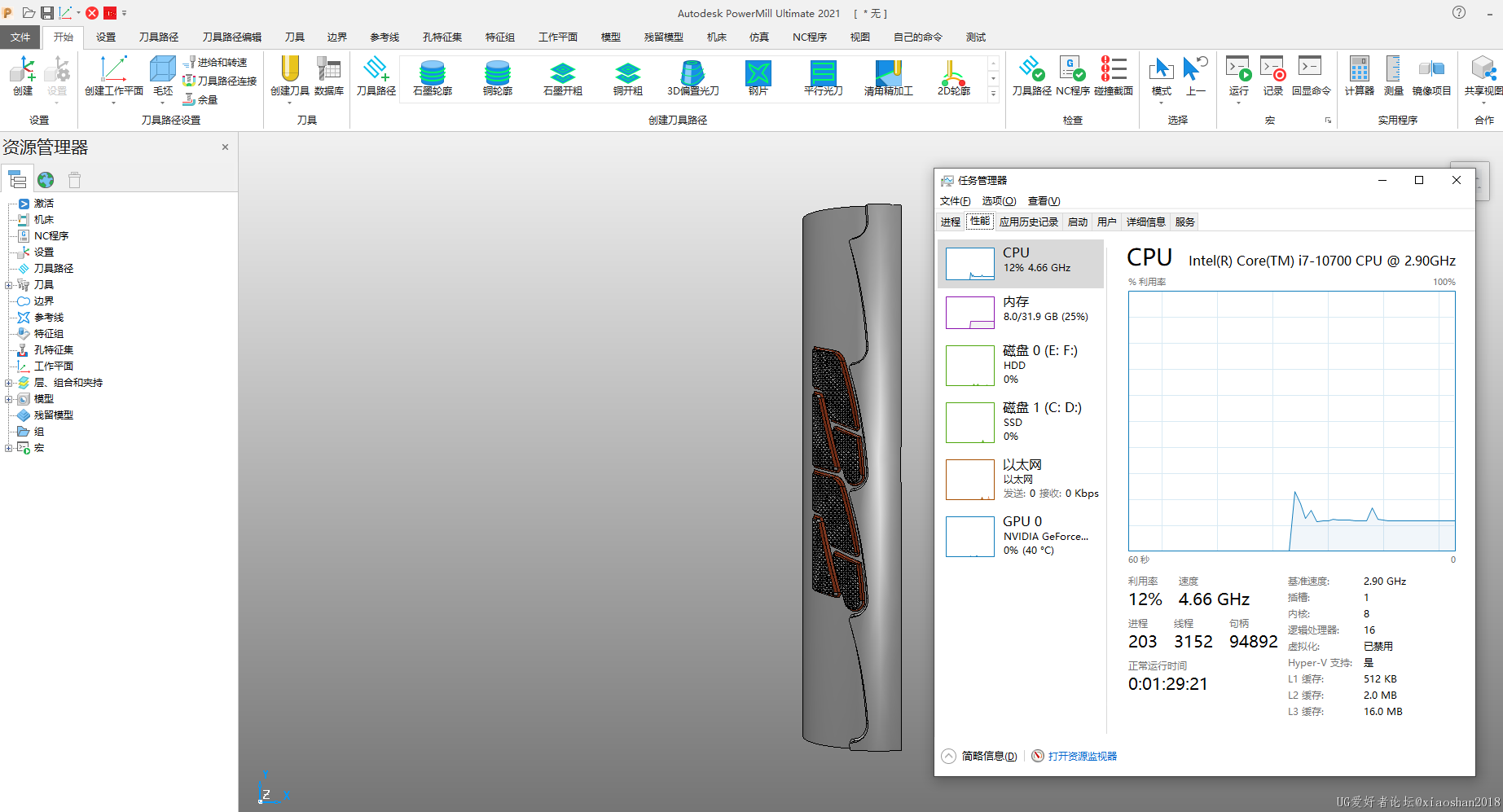Select 残留模型 in explorer tree

54,415
